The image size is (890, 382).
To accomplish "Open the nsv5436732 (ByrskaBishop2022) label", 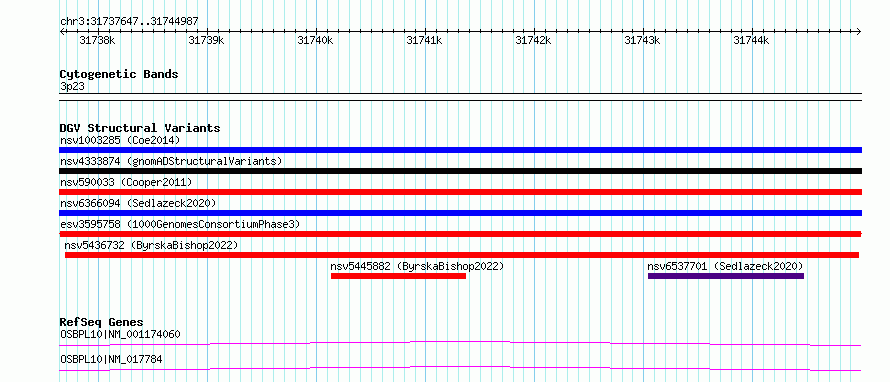I will click(x=152, y=245).
